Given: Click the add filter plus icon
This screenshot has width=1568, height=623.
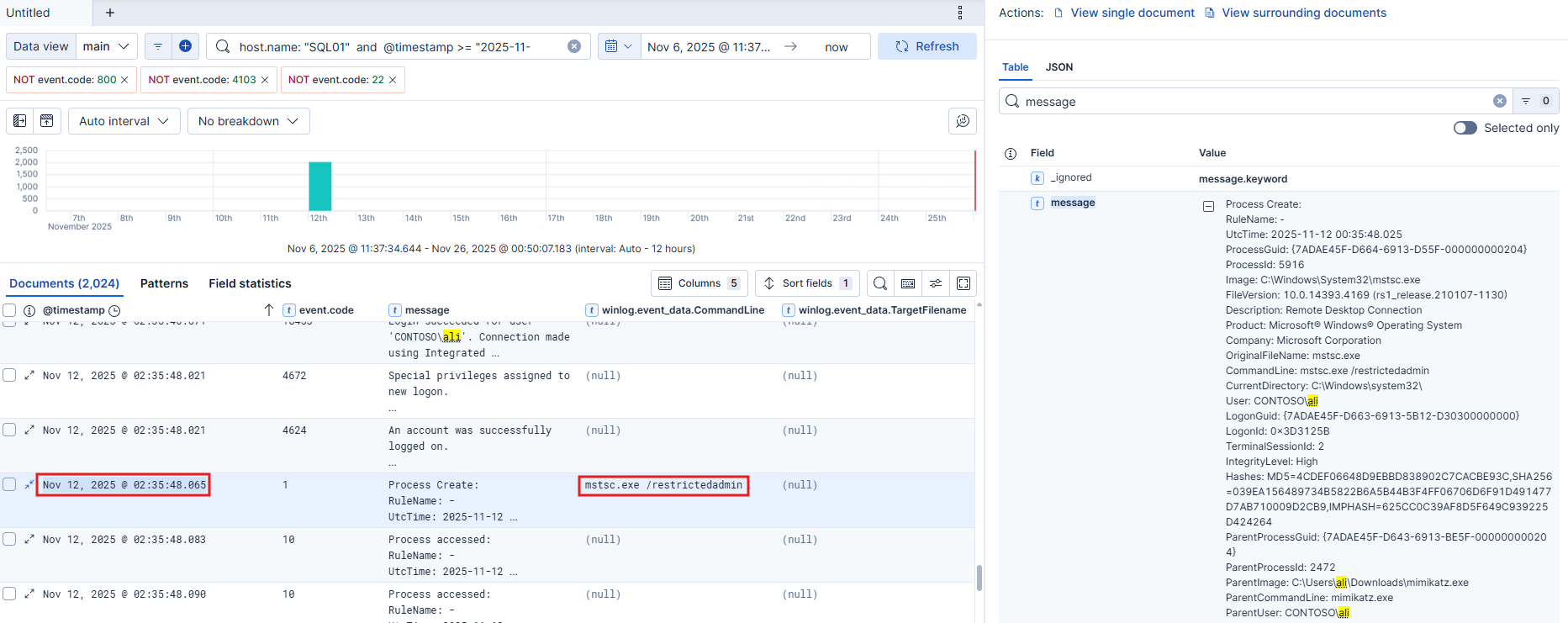Looking at the screenshot, I should pyautogui.click(x=185, y=46).
